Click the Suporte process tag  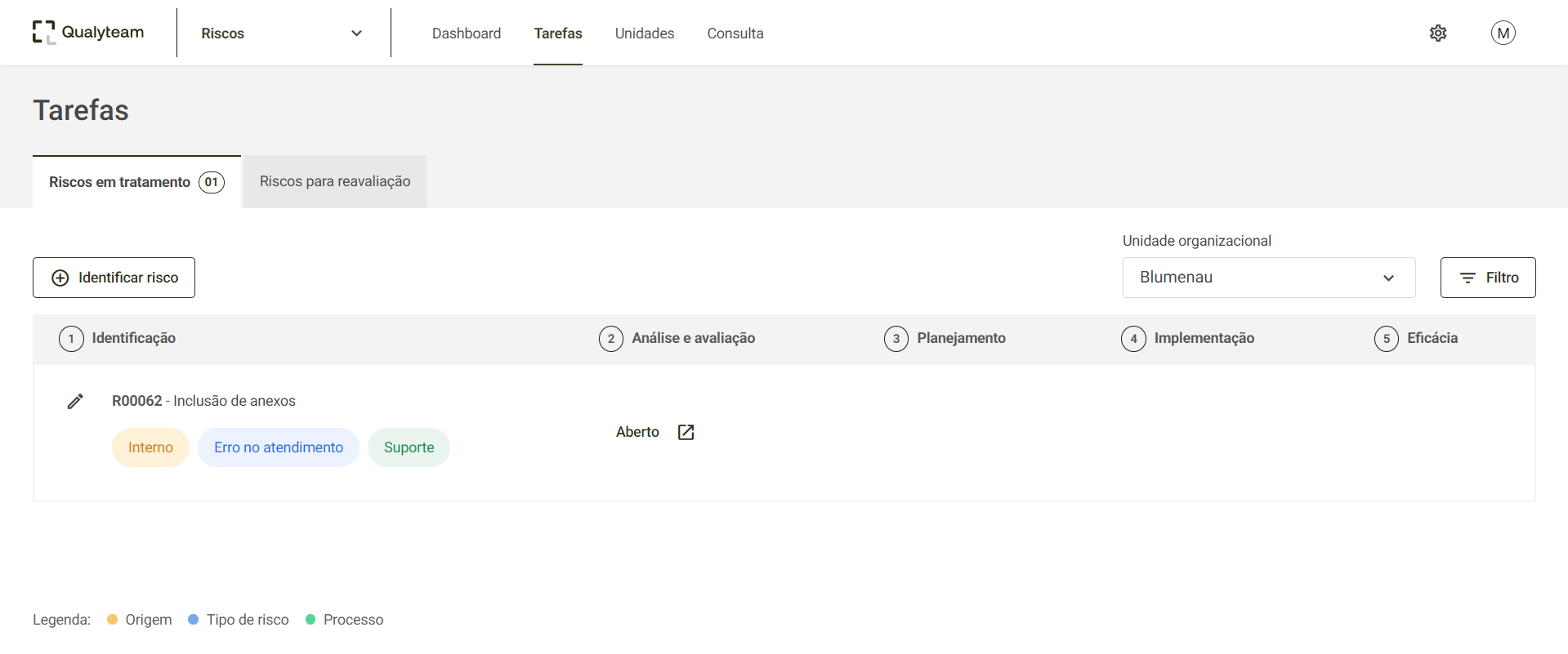pos(409,447)
